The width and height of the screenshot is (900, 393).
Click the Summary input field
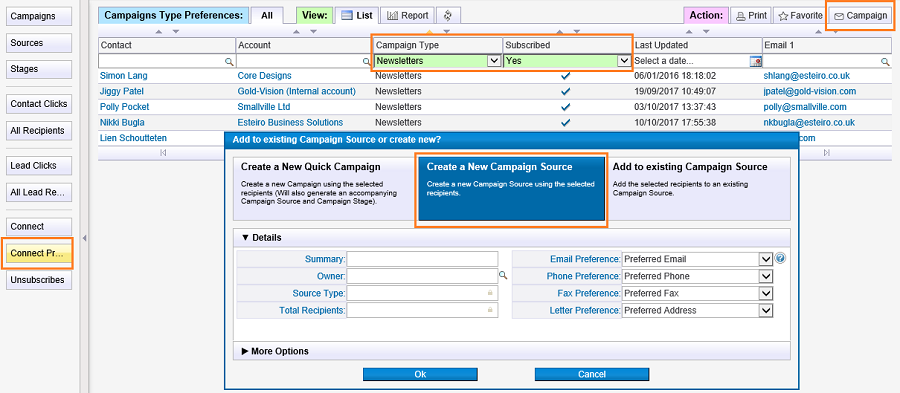[x=422, y=259]
